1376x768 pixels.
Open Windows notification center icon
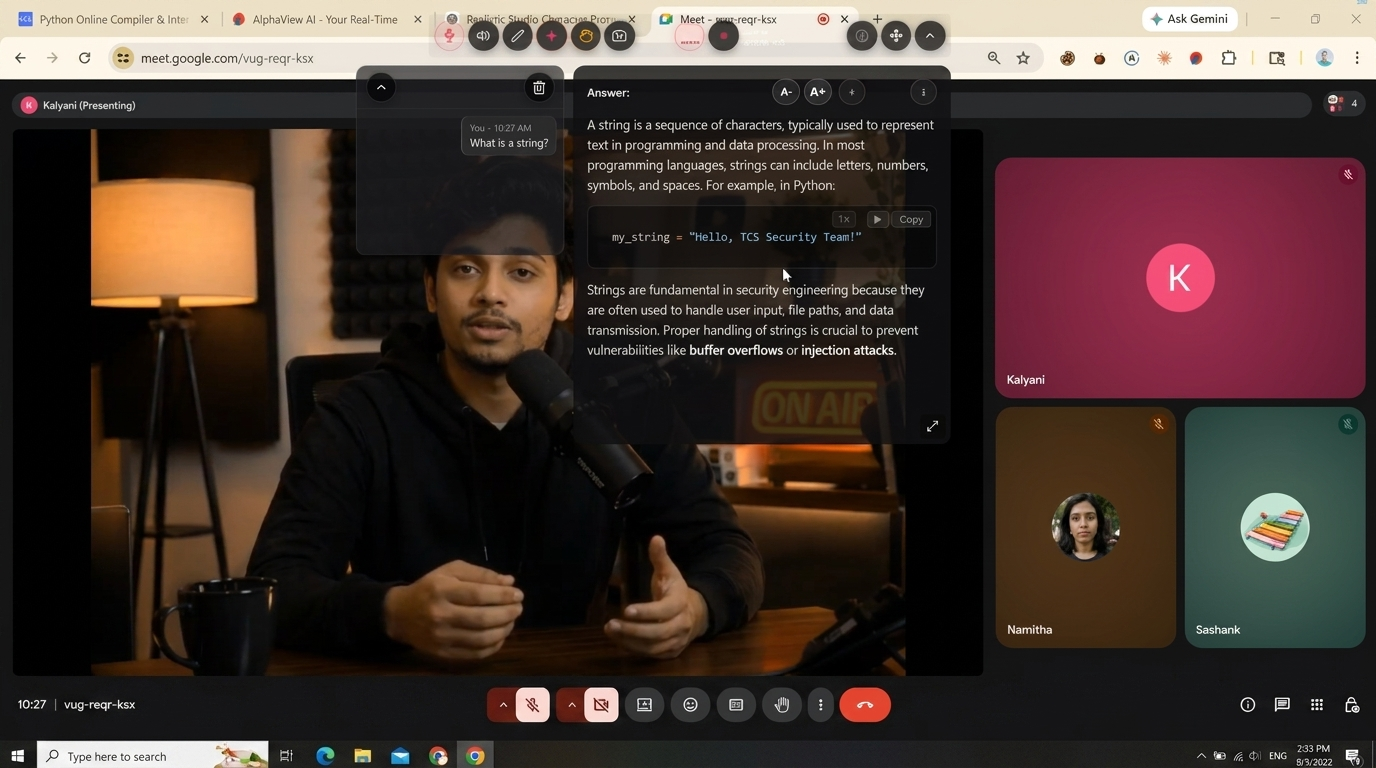pos(1353,756)
